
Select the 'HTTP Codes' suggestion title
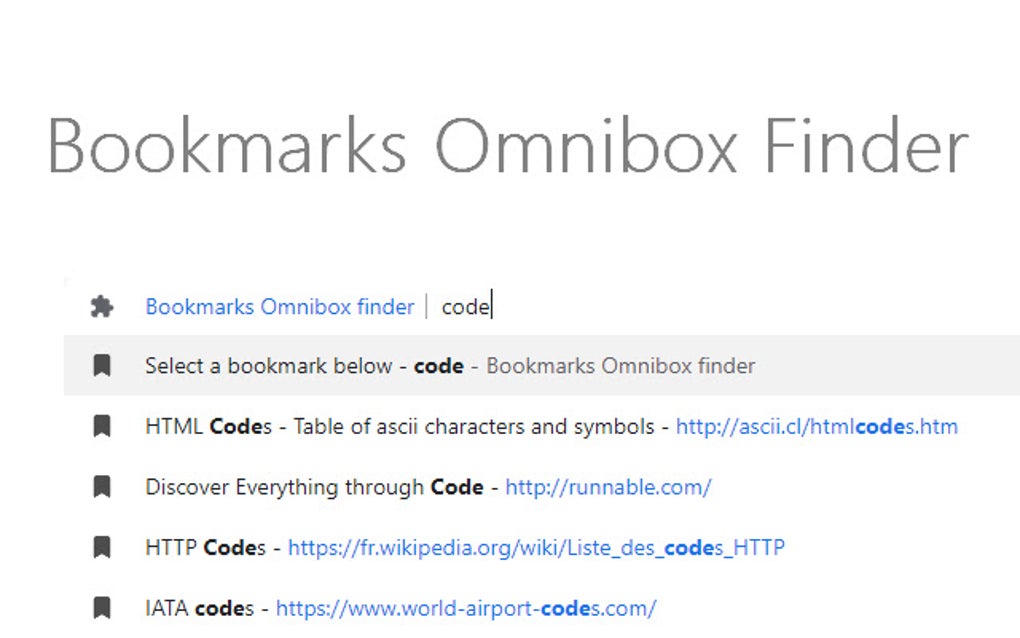click(205, 547)
